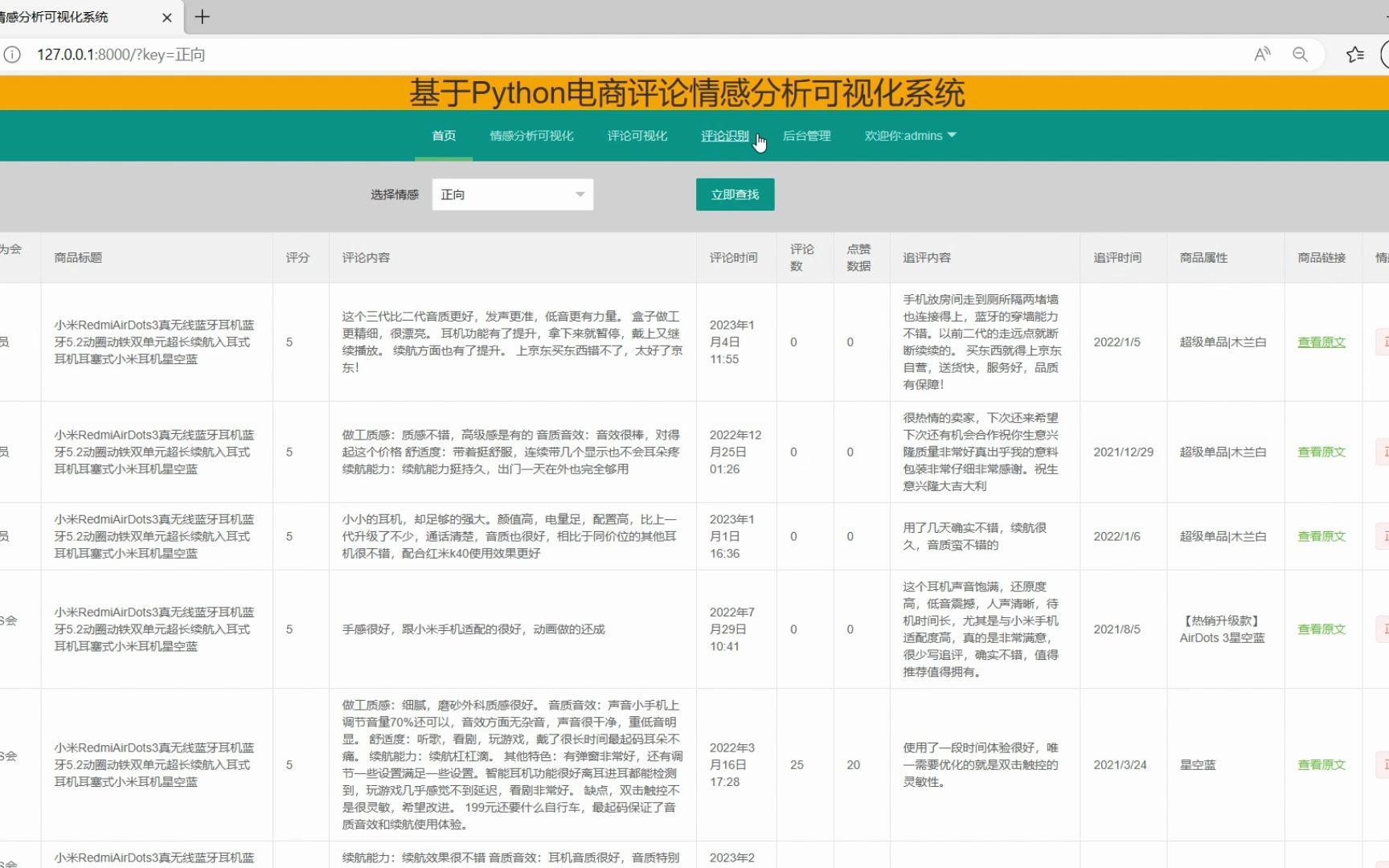Viewport: 1389px width, 868px height.
Task: Open the browser profile avatar
Action: click(1385, 54)
